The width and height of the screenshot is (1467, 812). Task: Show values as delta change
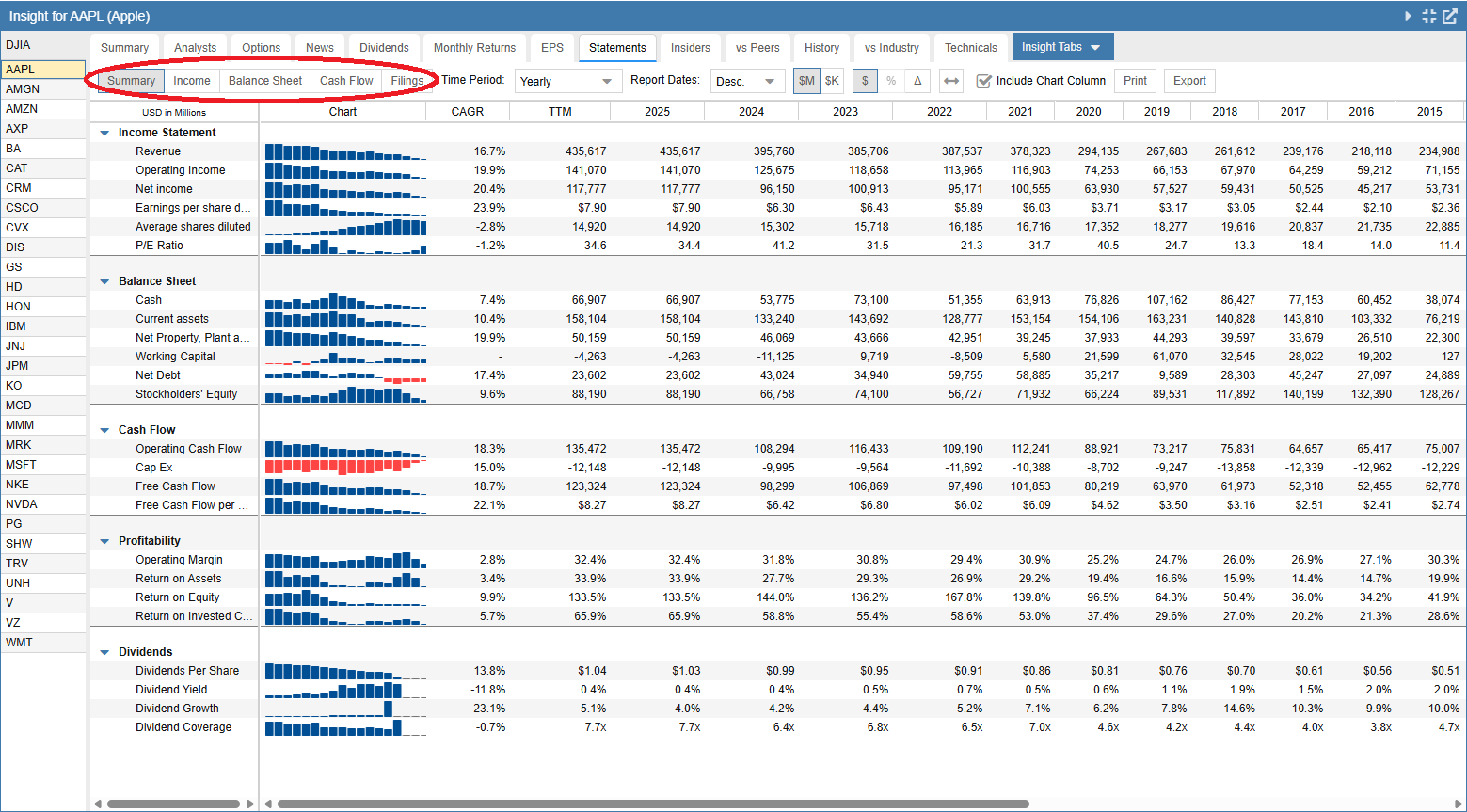pos(917,81)
